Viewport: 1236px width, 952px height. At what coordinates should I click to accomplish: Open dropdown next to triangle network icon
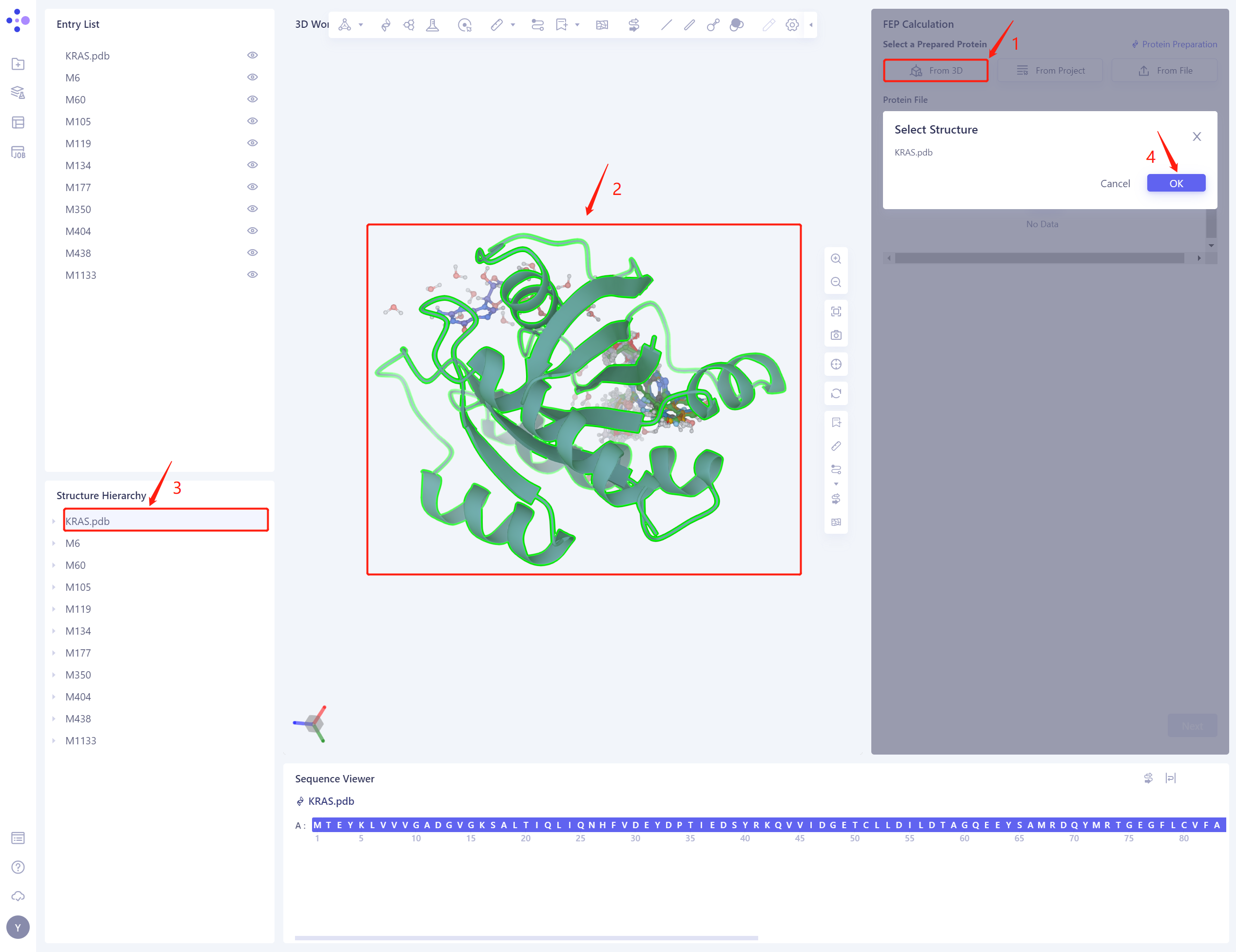pos(360,25)
